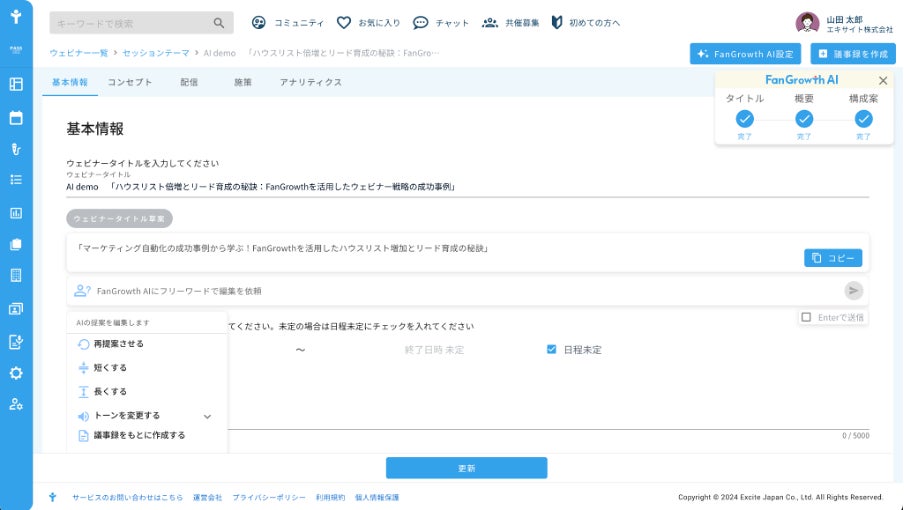The image size is (904, 510).
Task: Click the small logo icon in footer
Action: [52, 497]
